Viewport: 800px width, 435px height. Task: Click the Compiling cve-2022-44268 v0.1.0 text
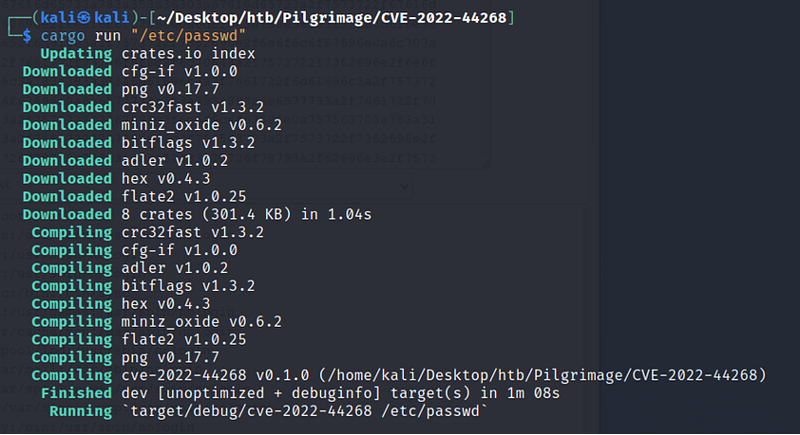click(170, 375)
